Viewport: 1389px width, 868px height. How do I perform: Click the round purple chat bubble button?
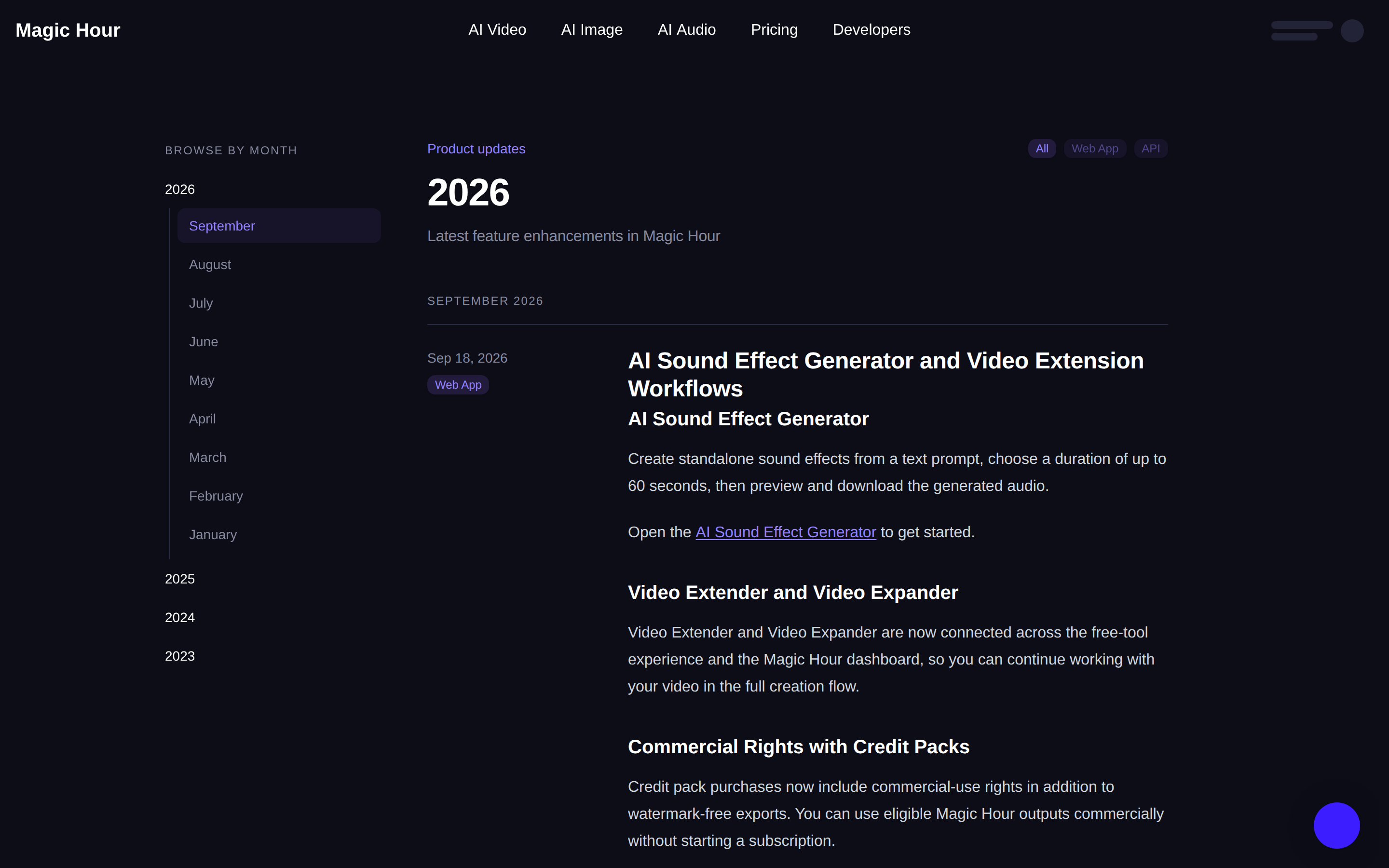1336,825
